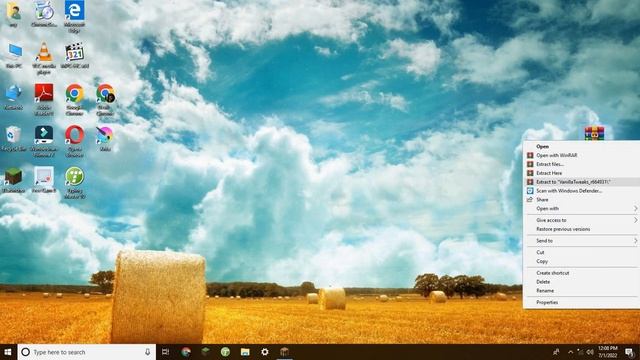Click the active brown box taskbar icon
Image resolution: width=640 pixels, height=360 pixels.
(284, 352)
